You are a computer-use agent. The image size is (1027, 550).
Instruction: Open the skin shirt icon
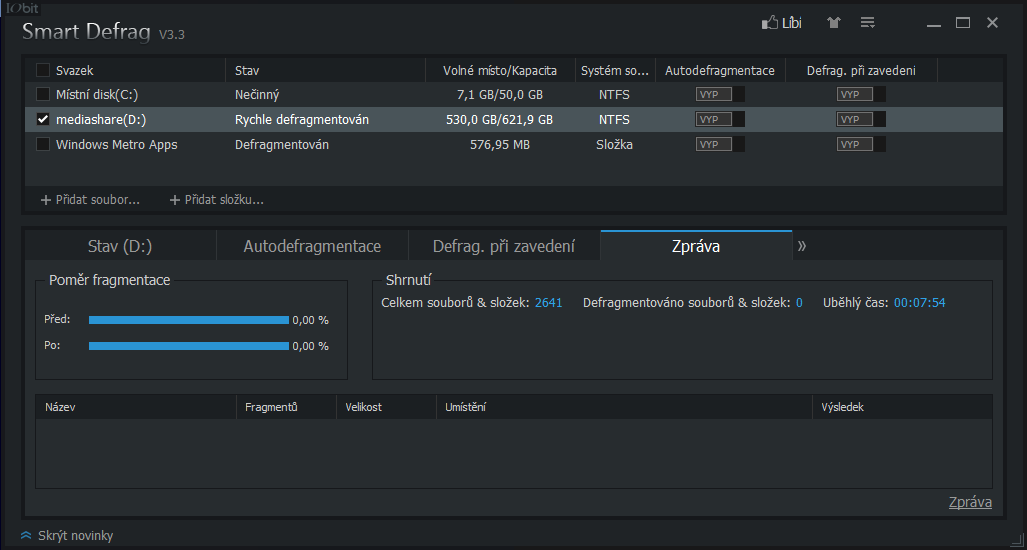click(834, 22)
